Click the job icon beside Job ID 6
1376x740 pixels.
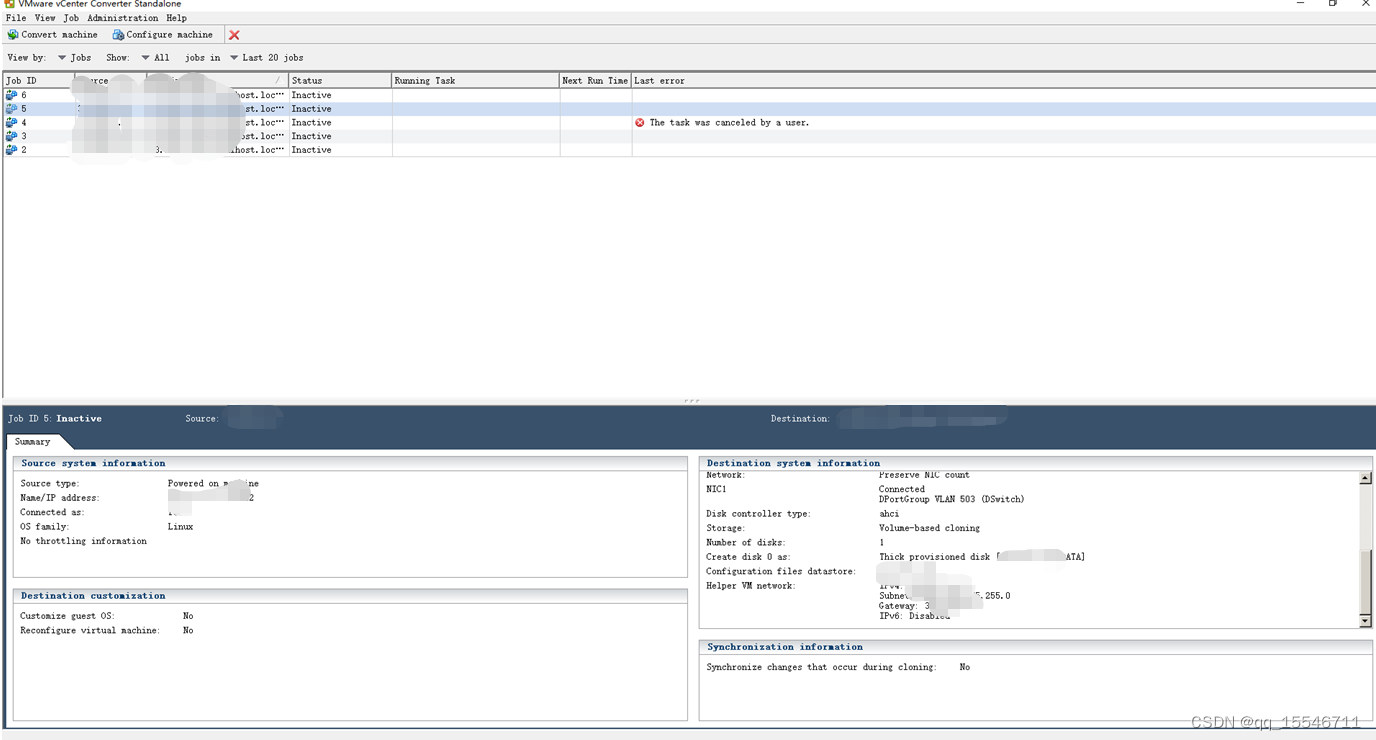(x=10, y=94)
